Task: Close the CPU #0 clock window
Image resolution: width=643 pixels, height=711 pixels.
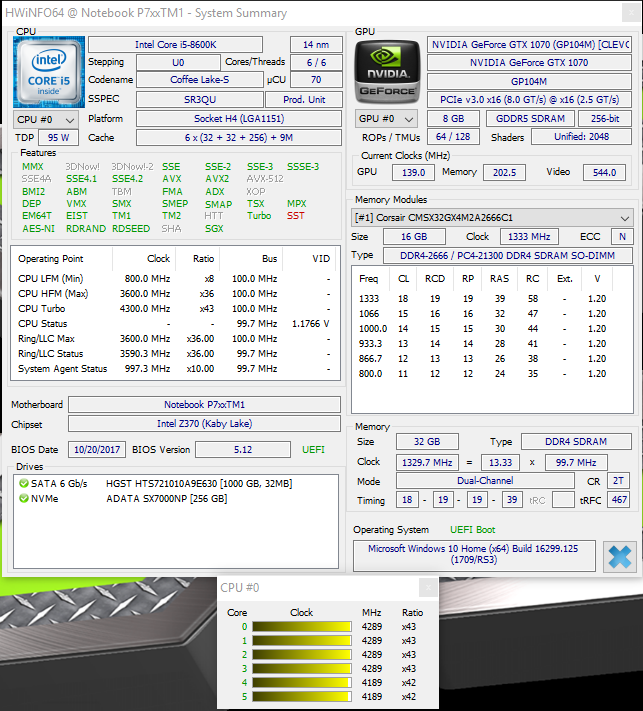Action: 428,588
